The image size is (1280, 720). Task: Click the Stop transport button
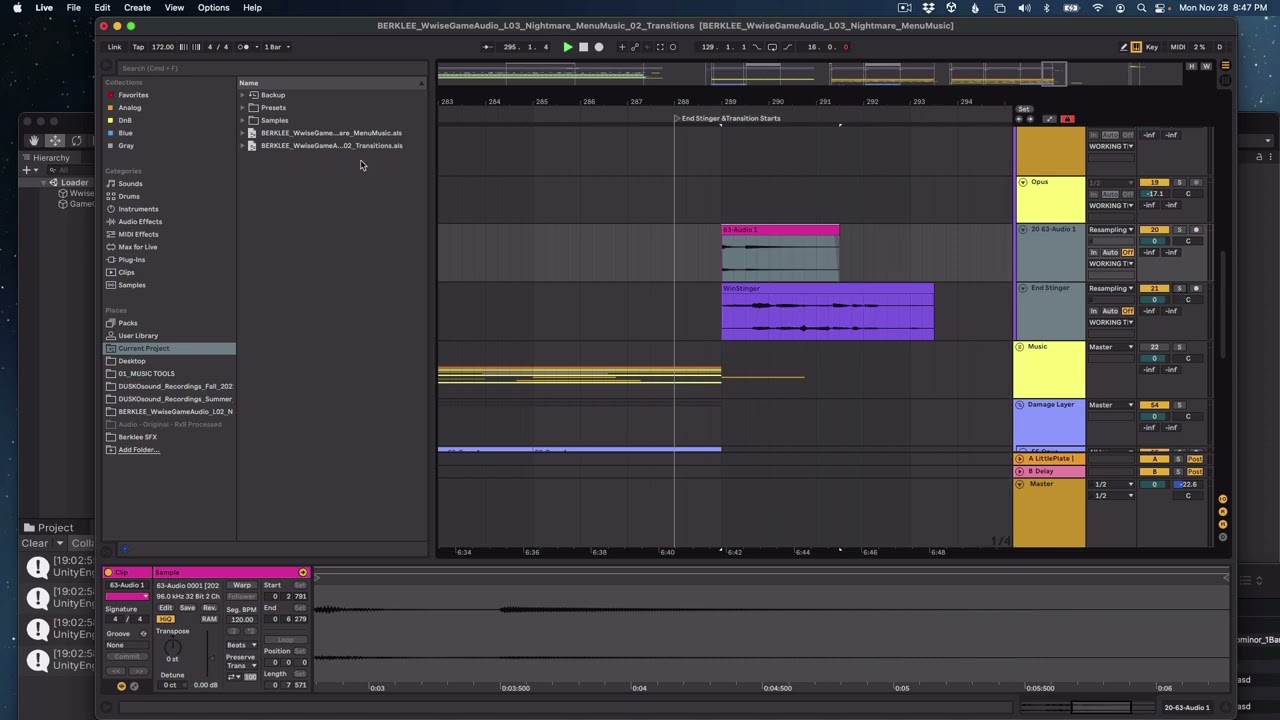tap(583, 47)
